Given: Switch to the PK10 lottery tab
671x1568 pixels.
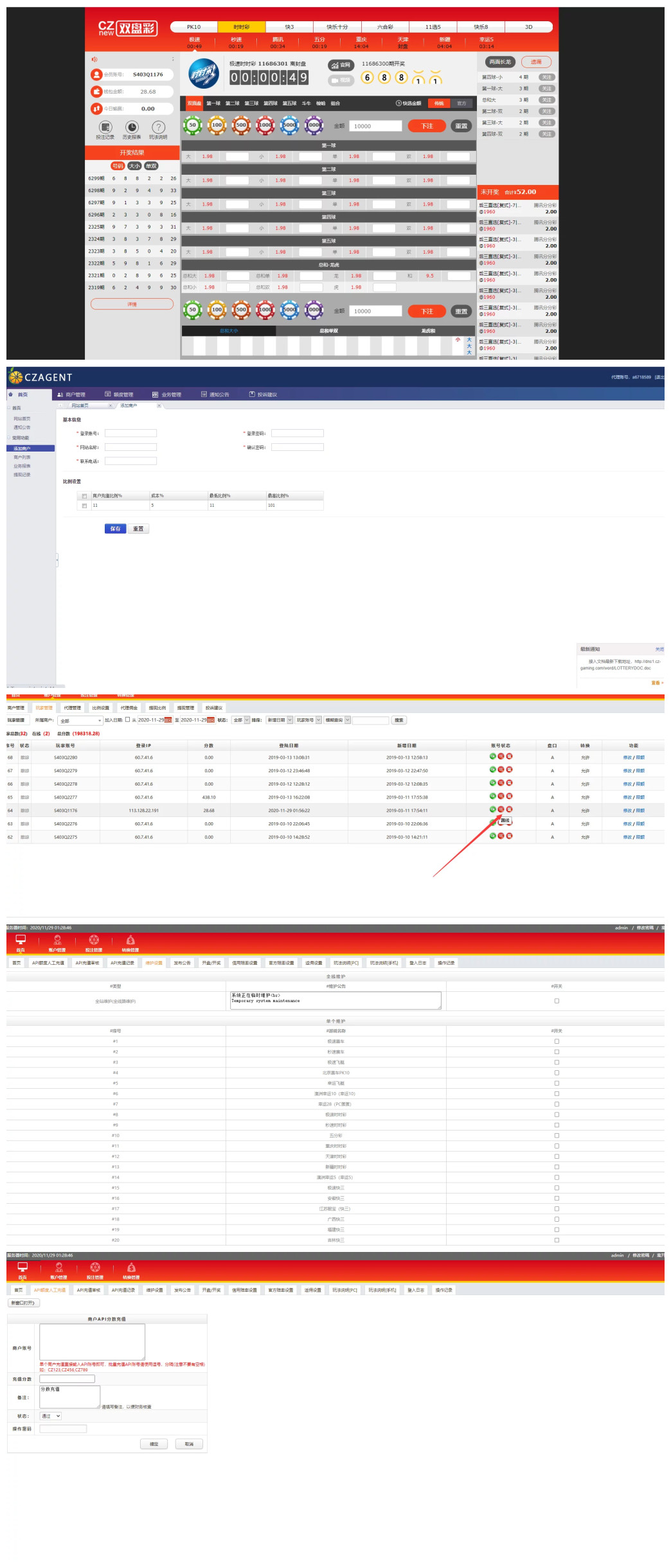Looking at the screenshot, I should coord(193,27).
